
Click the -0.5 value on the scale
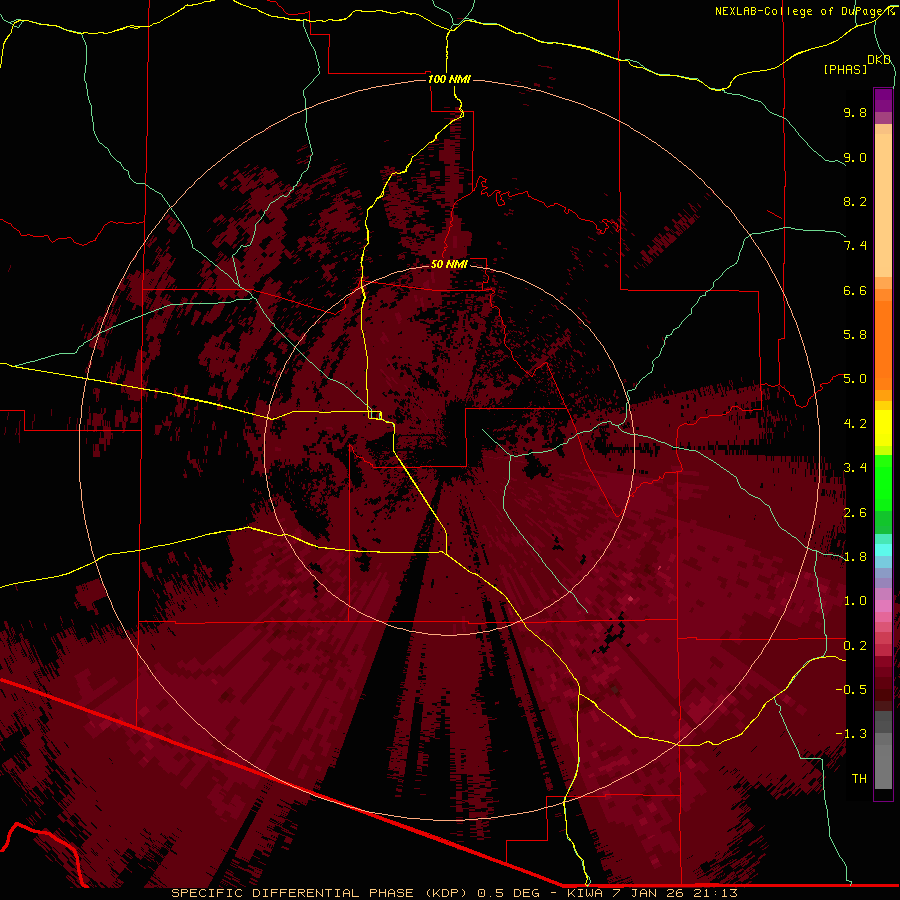(x=851, y=690)
